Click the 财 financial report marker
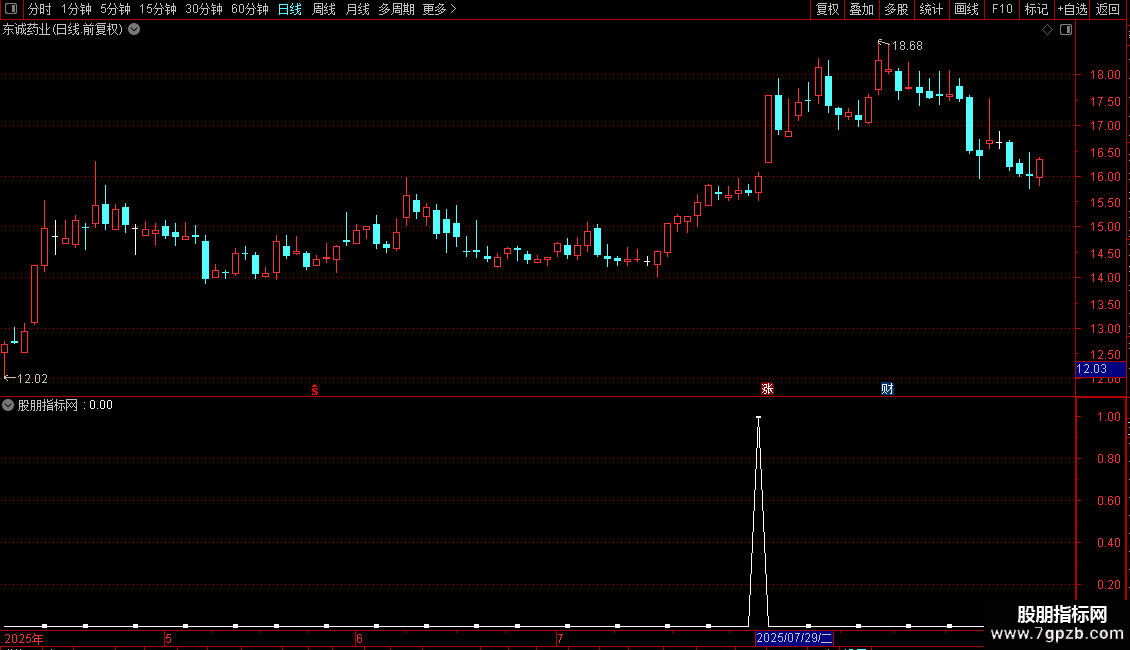 pos(887,389)
